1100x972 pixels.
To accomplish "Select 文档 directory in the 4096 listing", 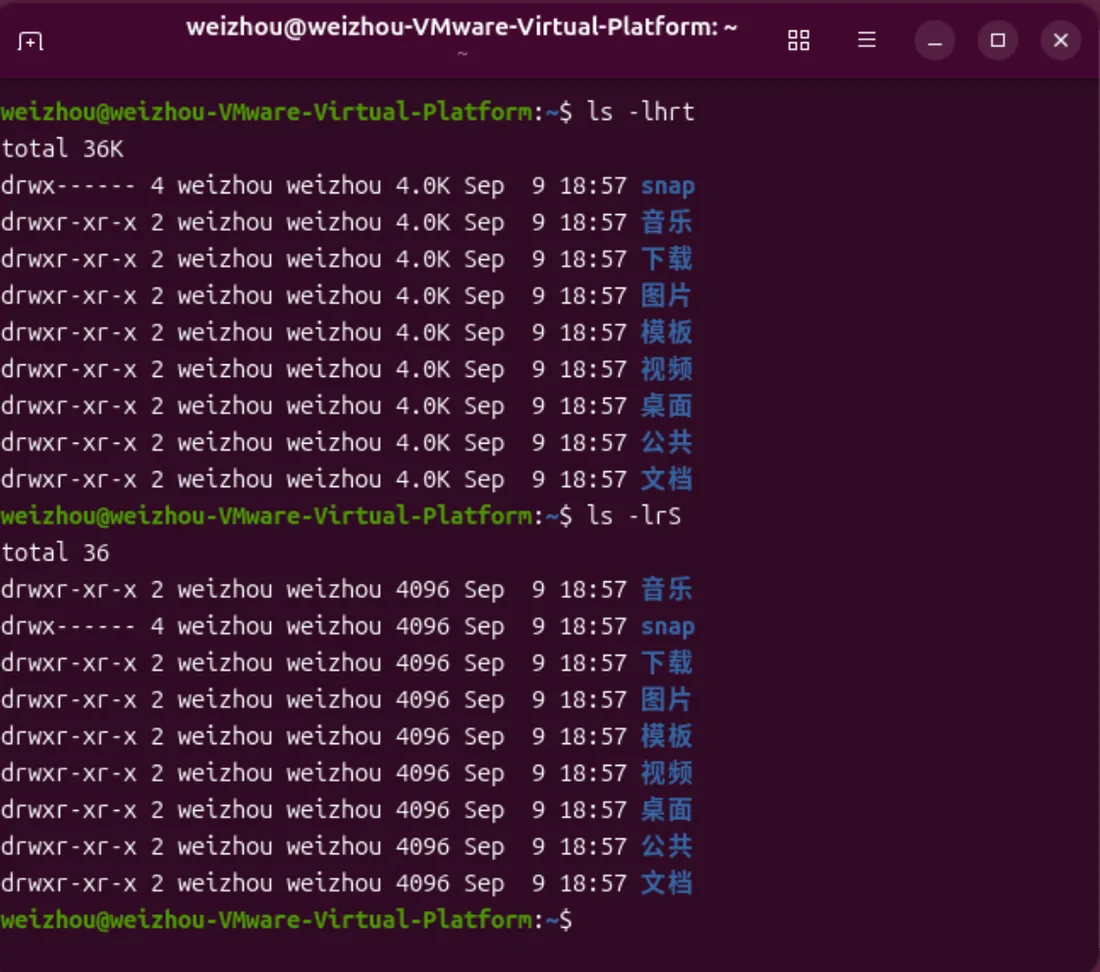I will pos(666,883).
